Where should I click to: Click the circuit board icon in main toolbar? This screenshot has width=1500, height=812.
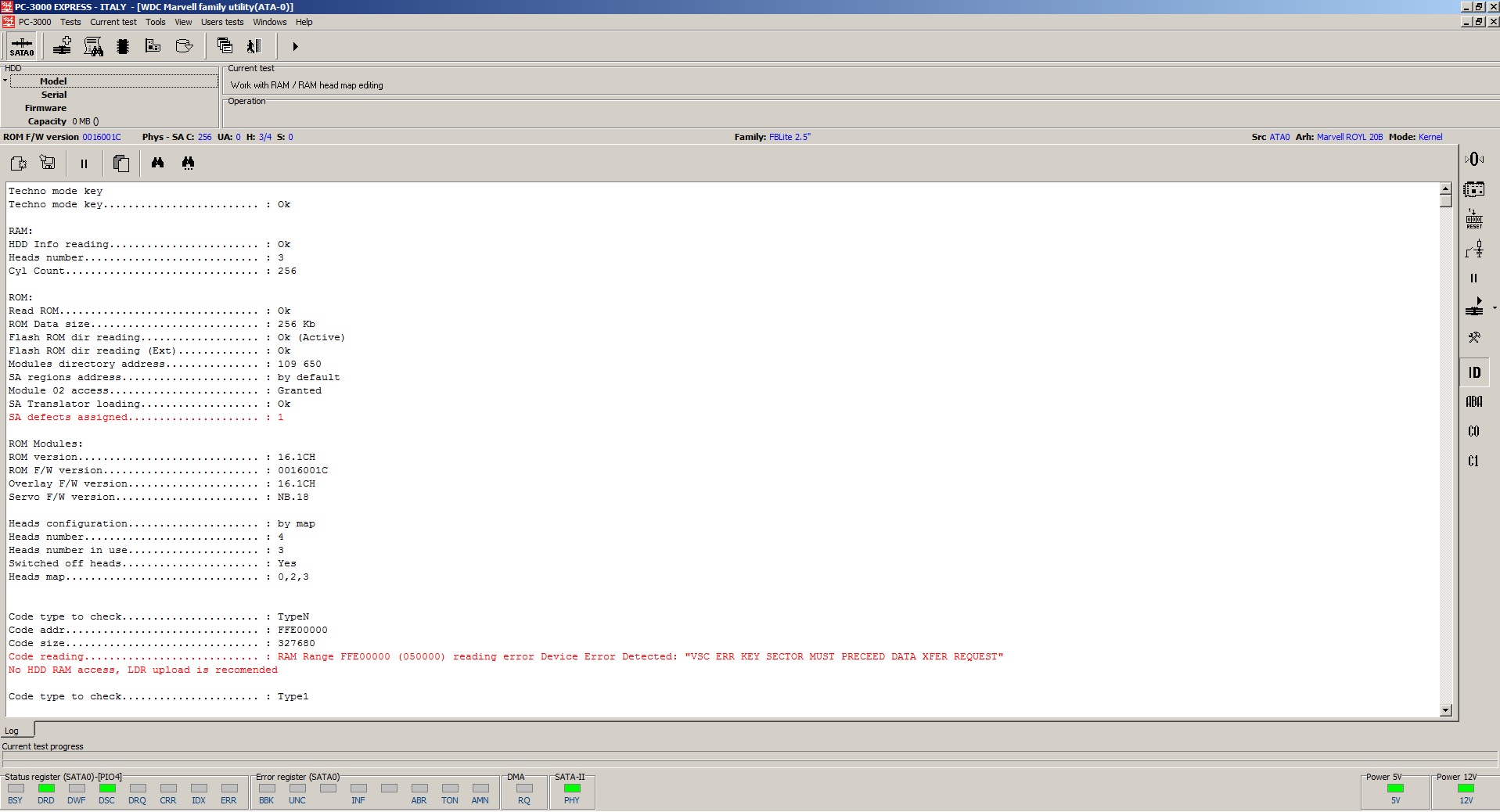click(153, 46)
